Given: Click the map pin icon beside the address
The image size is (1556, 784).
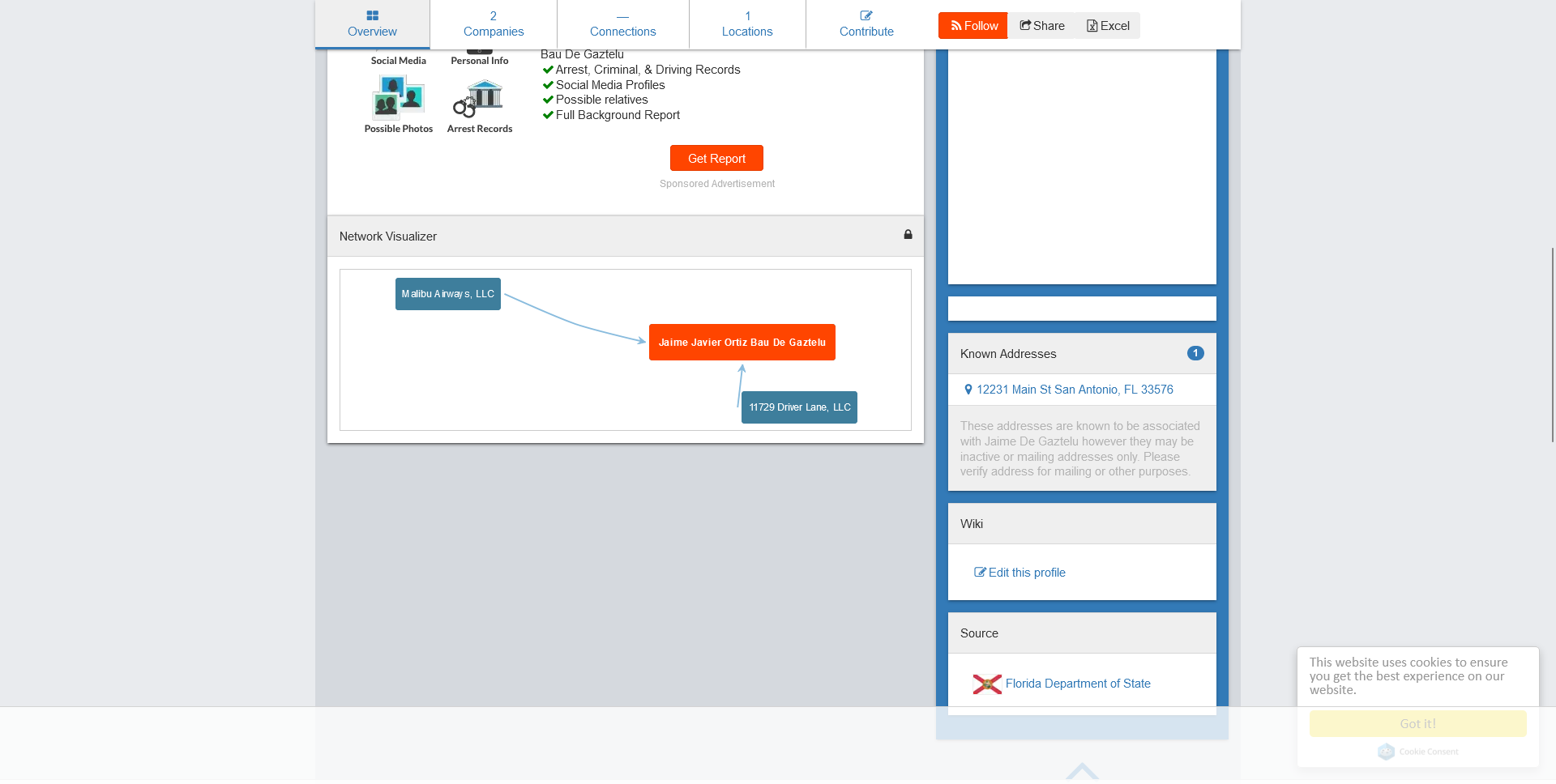Looking at the screenshot, I should point(968,390).
